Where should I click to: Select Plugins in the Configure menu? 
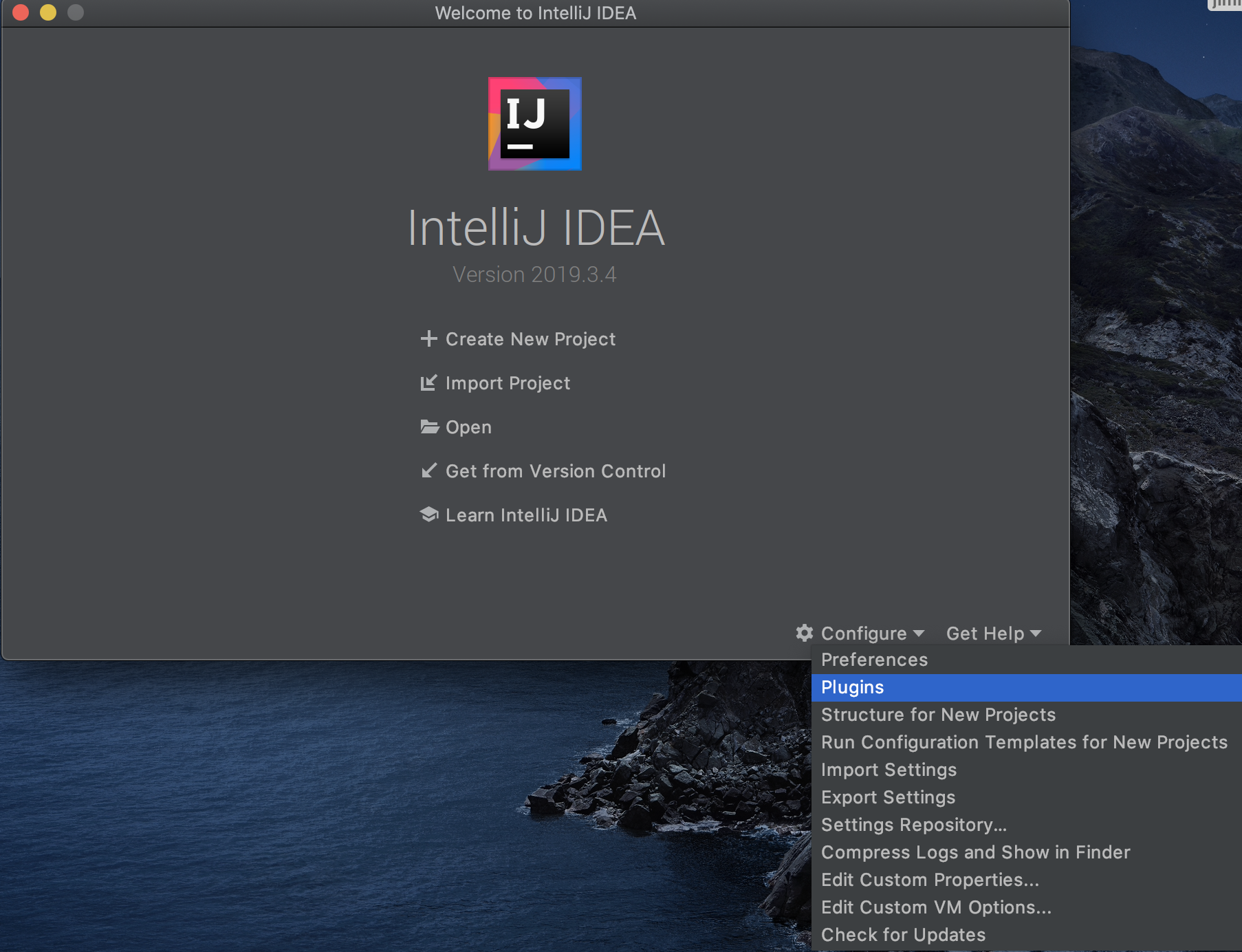(1027, 687)
